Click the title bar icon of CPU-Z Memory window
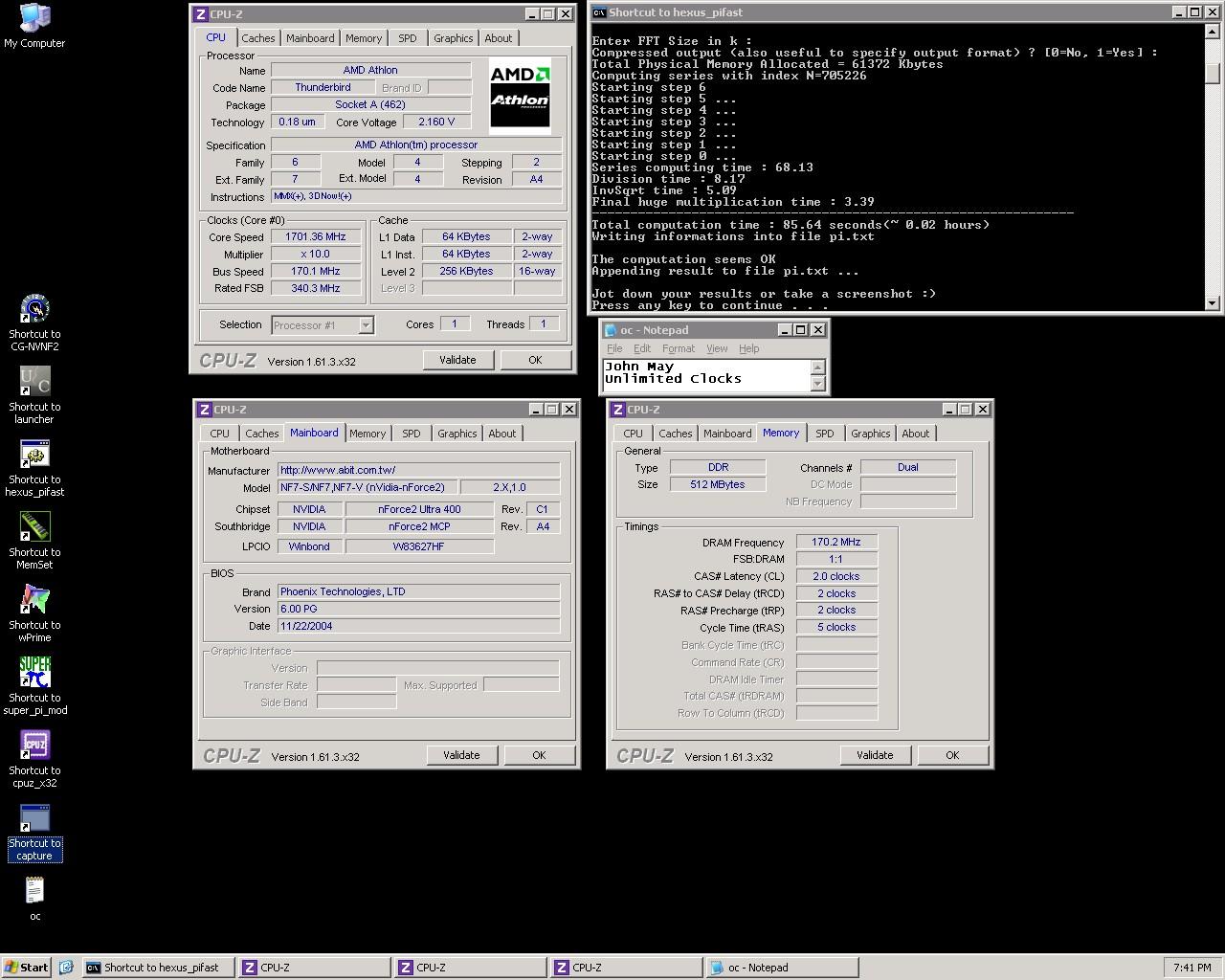Viewport: 1225px width, 980px height. (618, 410)
